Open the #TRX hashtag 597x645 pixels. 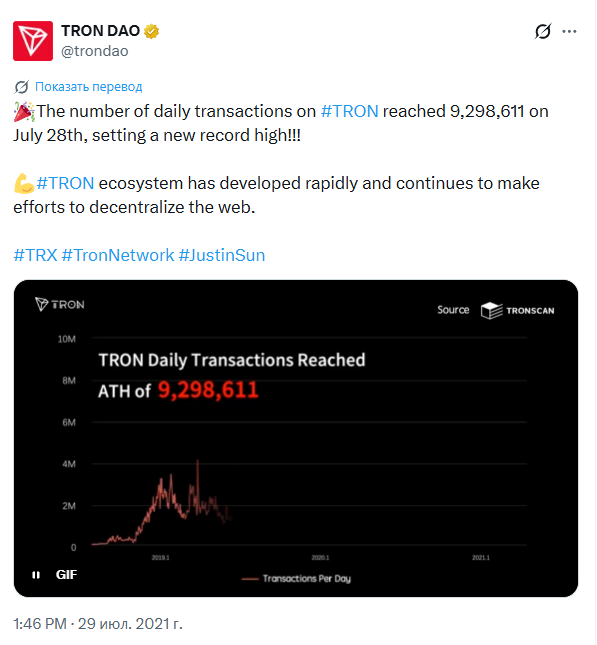coord(35,255)
